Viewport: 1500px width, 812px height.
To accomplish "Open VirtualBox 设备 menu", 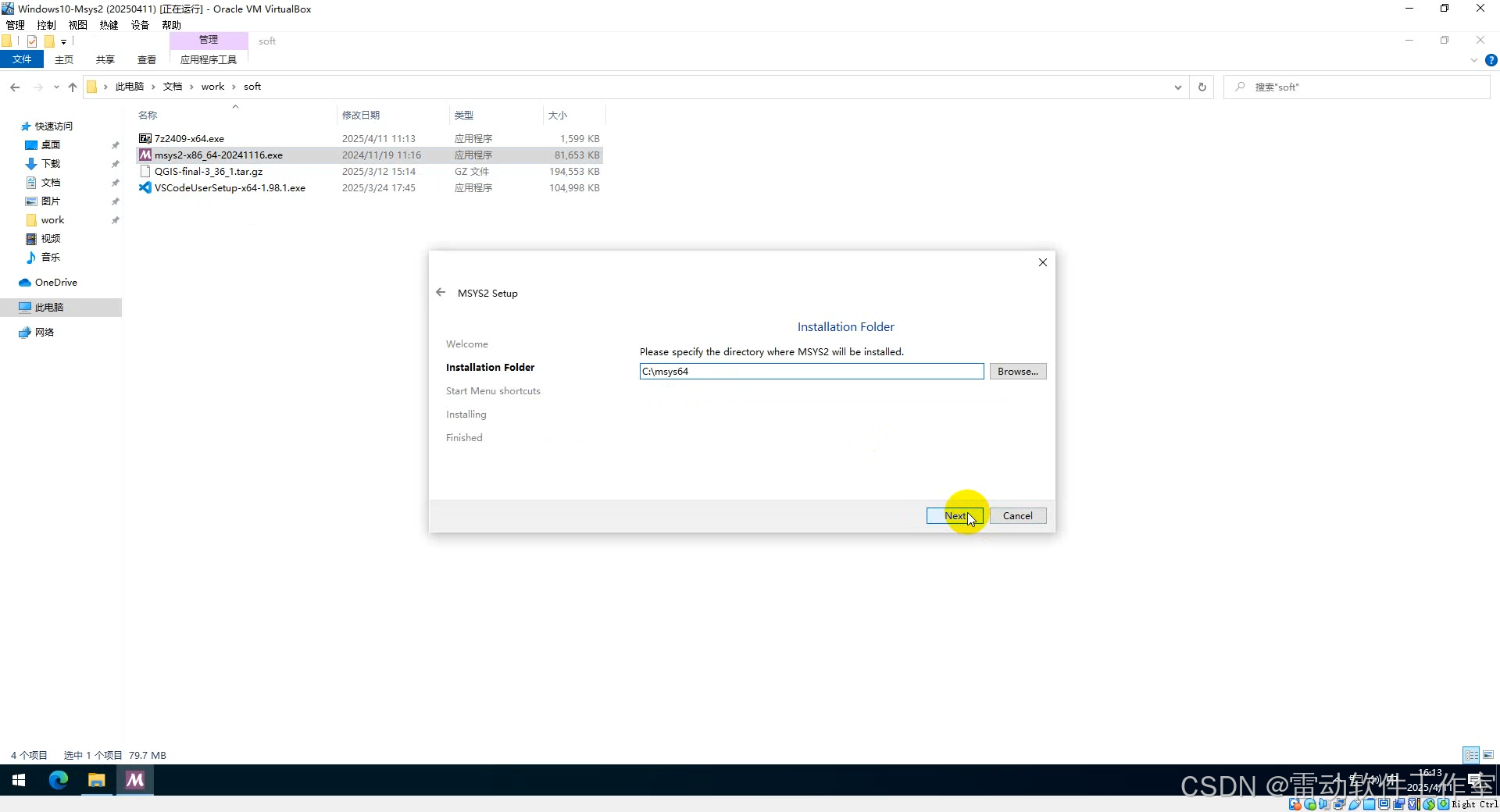I will tap(140, 25).
